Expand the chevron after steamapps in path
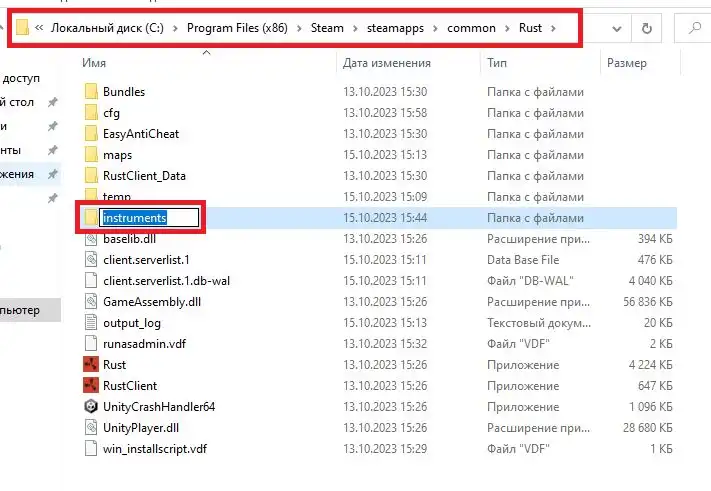711x491 pixels. (435, 29)
